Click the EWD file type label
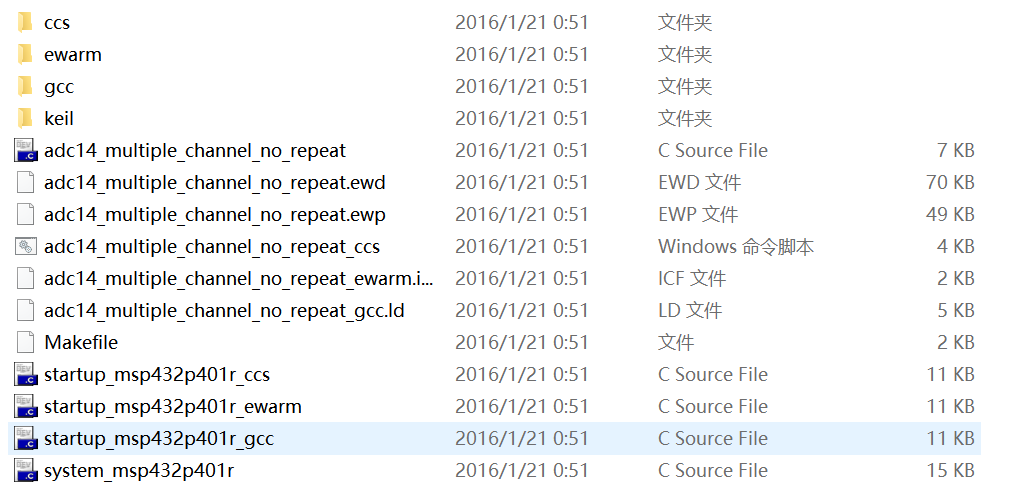 [x=699, y=182]
